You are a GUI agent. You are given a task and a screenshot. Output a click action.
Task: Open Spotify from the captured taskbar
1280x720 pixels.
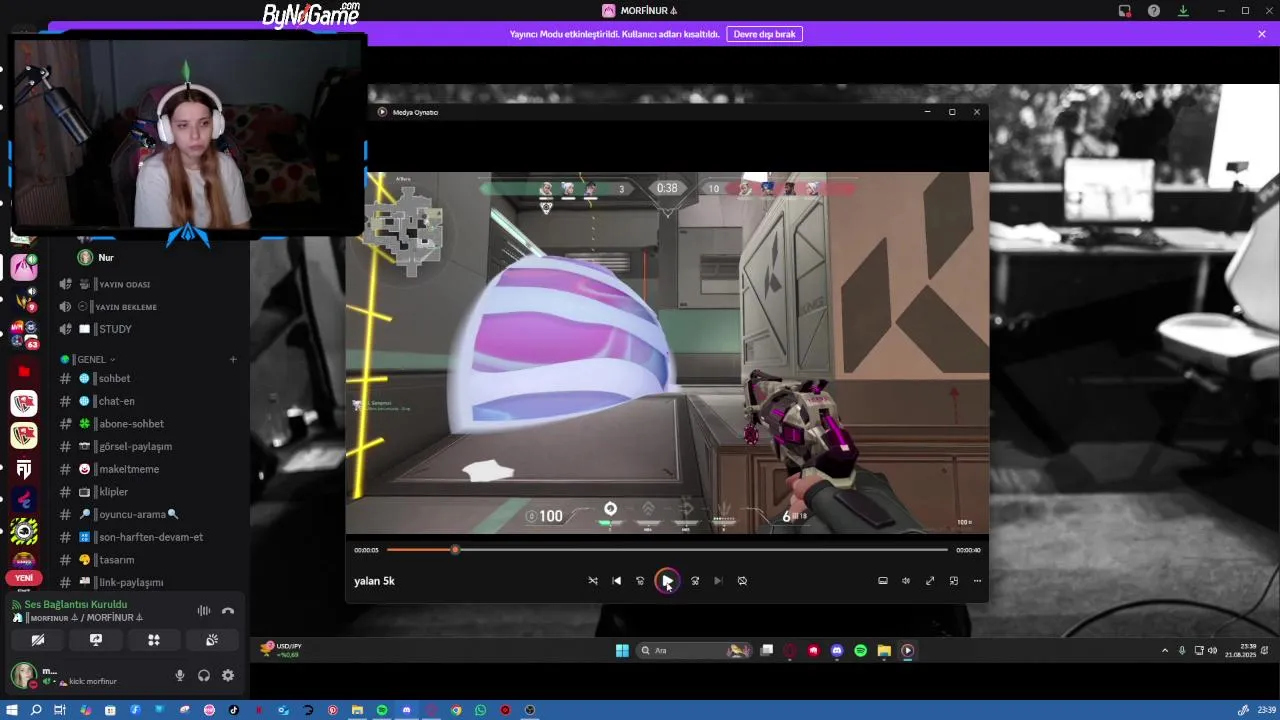(860, 651)
